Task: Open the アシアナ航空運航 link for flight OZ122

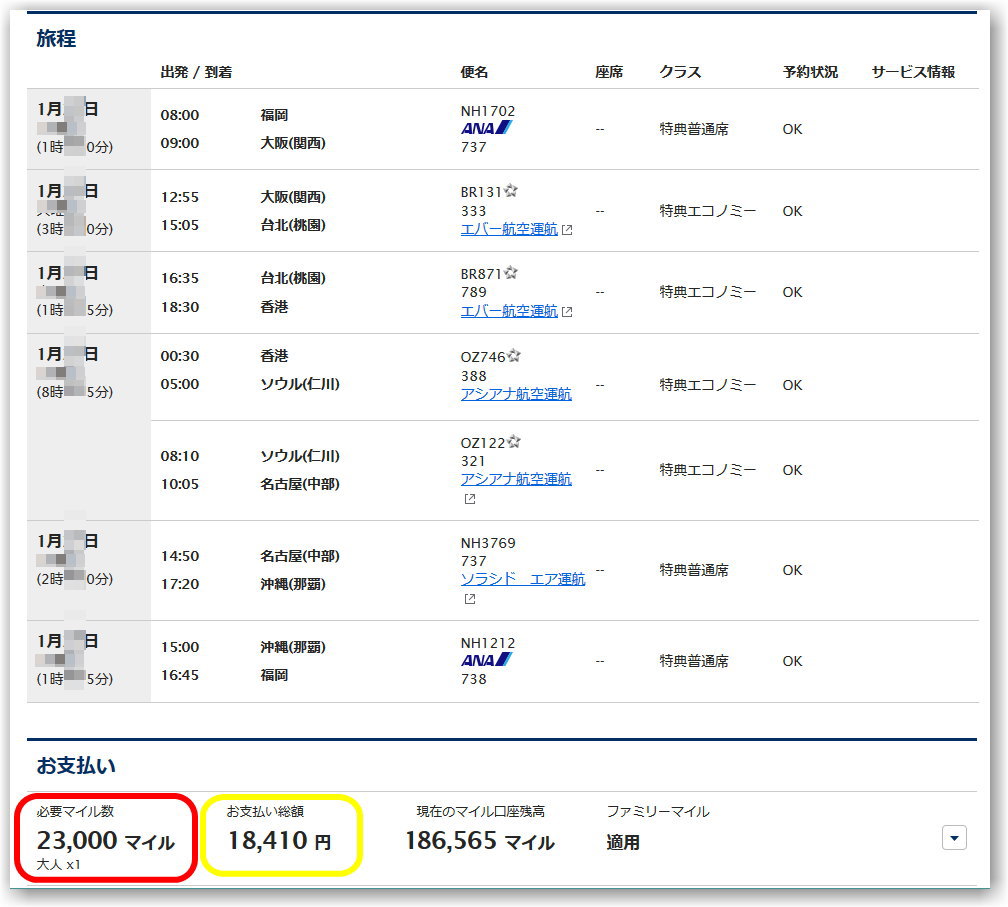Action: pyautogui.click(x=518, y=478)
